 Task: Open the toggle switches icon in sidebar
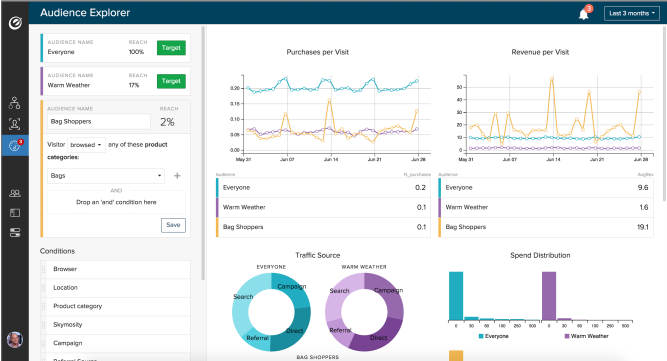tap(14, 233)
